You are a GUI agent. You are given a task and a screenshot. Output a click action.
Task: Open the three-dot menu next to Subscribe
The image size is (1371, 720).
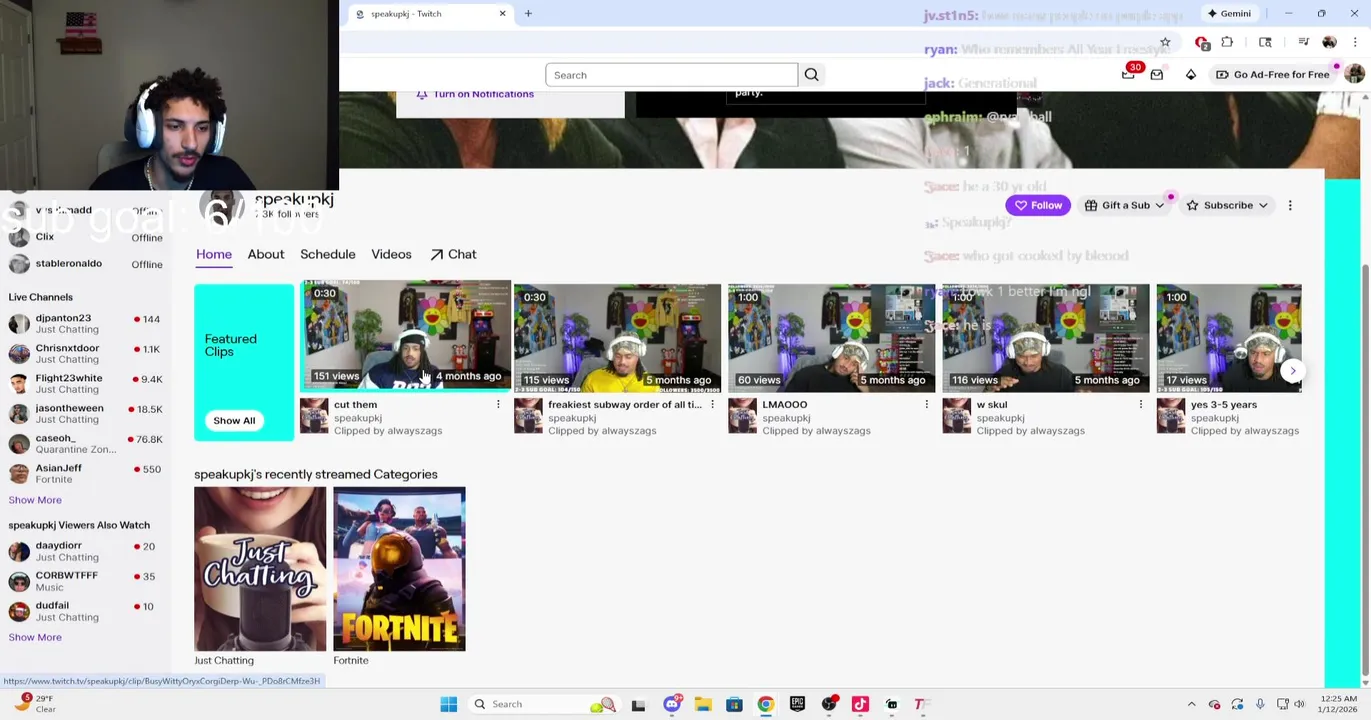pos(1290,205)
